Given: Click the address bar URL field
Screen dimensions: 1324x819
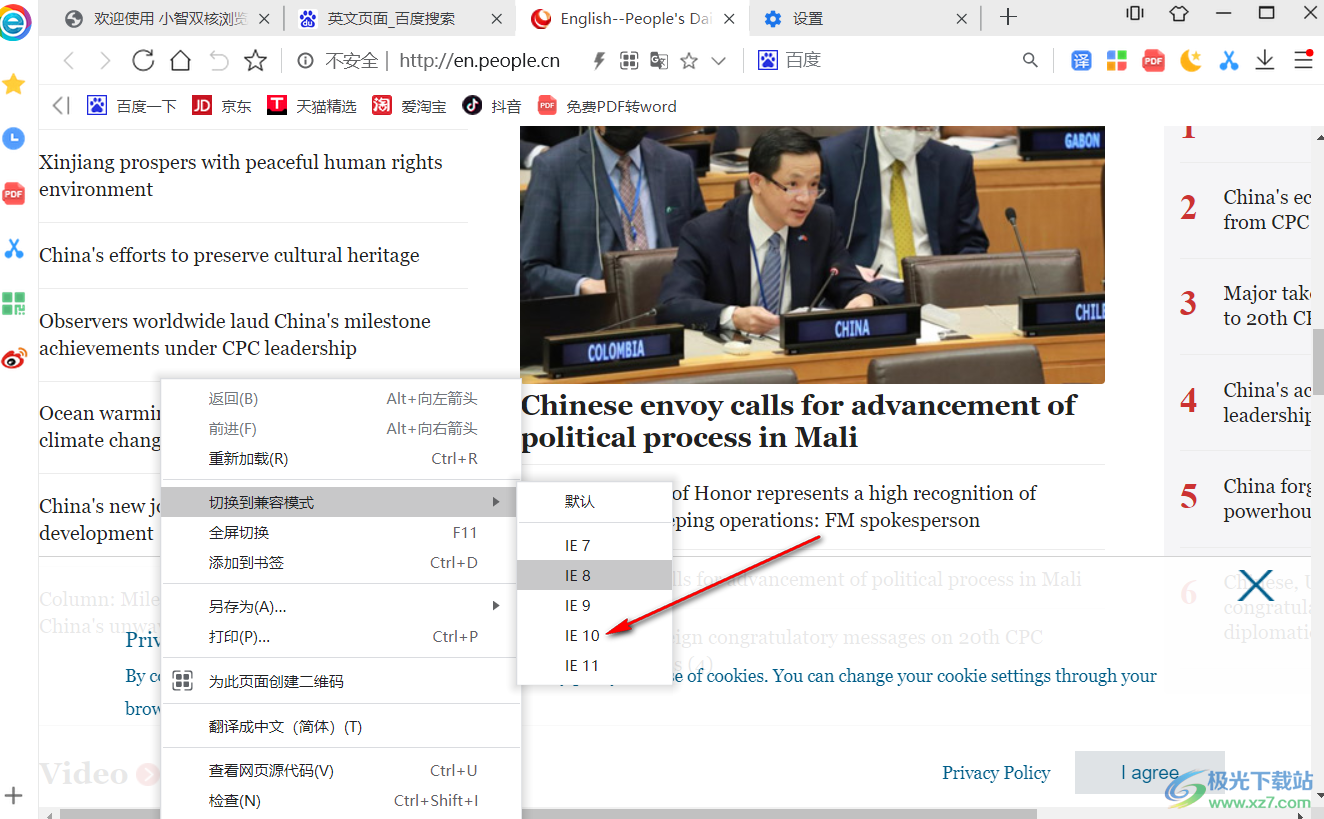Looking at the screenshot, I should tap(479, 61).
